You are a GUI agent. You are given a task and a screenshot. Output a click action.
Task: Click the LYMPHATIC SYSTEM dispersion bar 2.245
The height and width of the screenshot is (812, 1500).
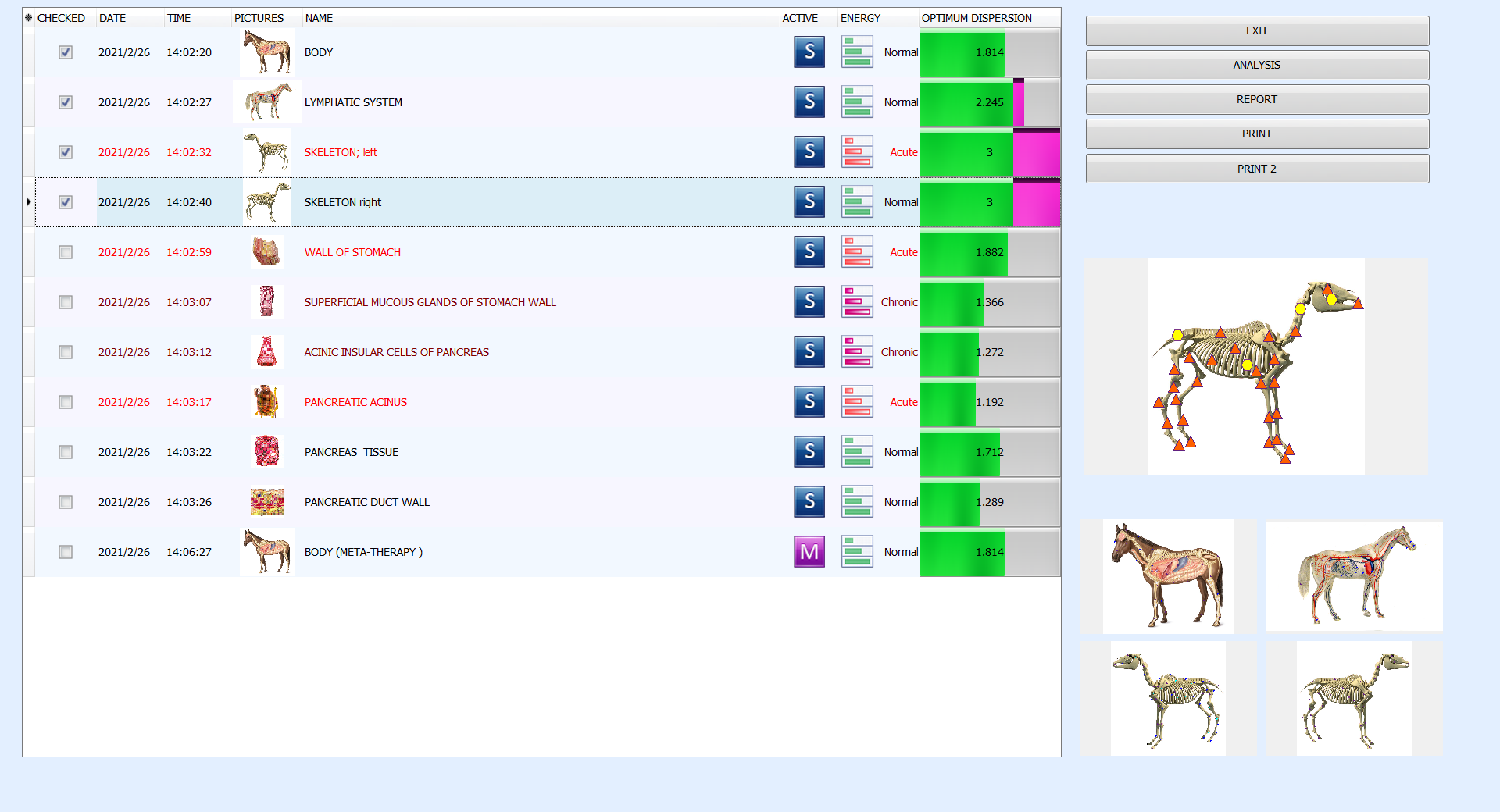coord(990,102)
